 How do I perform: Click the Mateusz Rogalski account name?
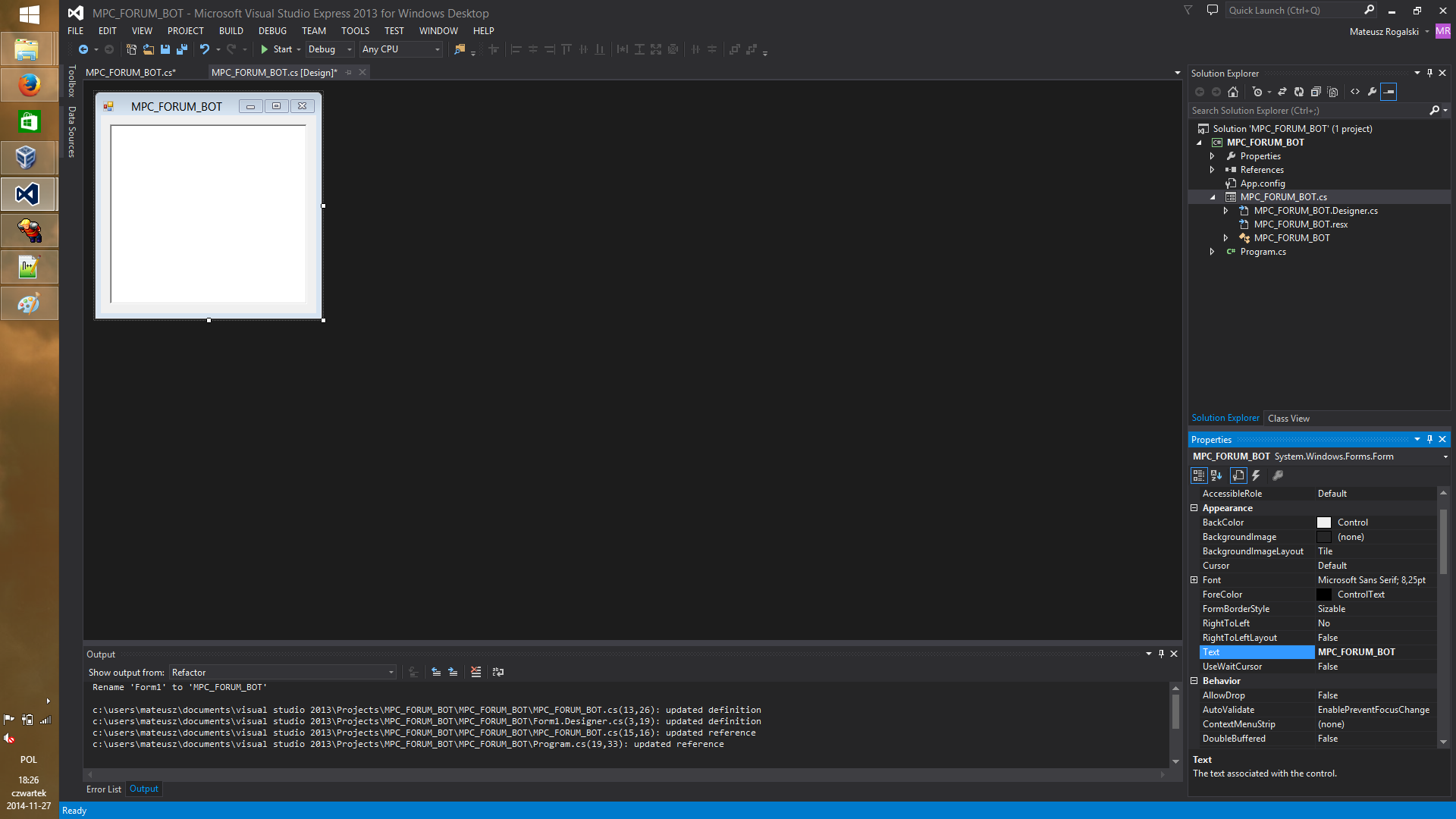pyautogui.click(x=1384, y=32)
